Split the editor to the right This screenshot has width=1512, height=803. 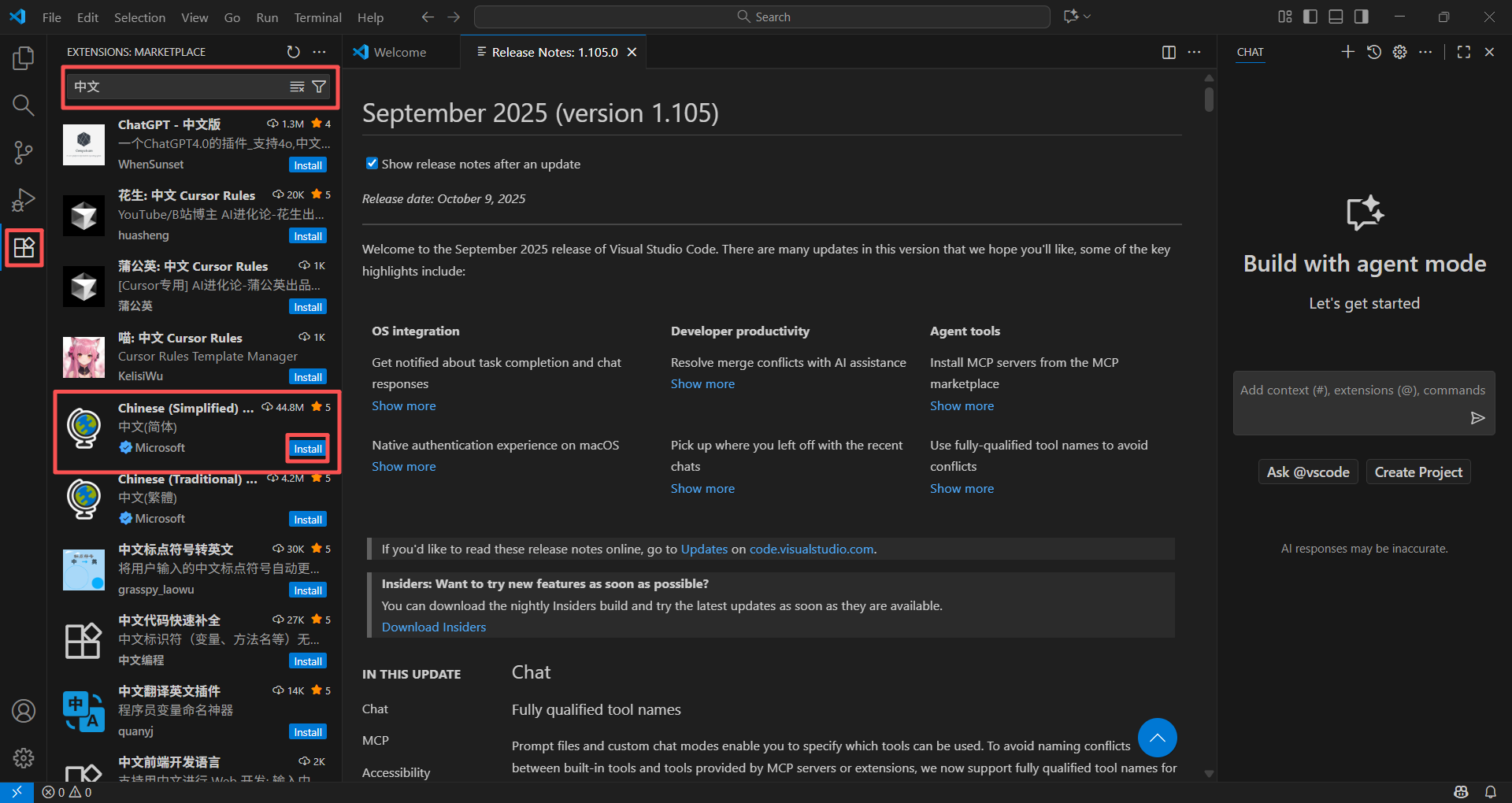coord(1169,52)
